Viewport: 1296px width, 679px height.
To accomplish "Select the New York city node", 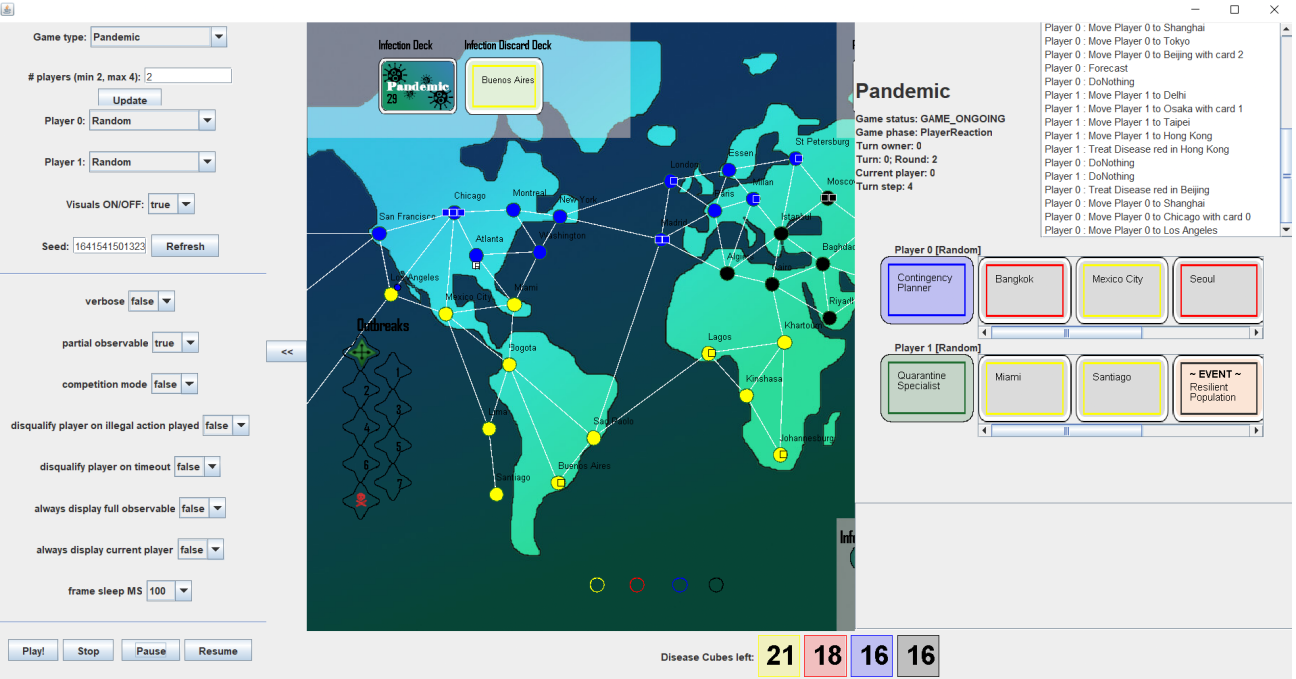I will (560, 216).
